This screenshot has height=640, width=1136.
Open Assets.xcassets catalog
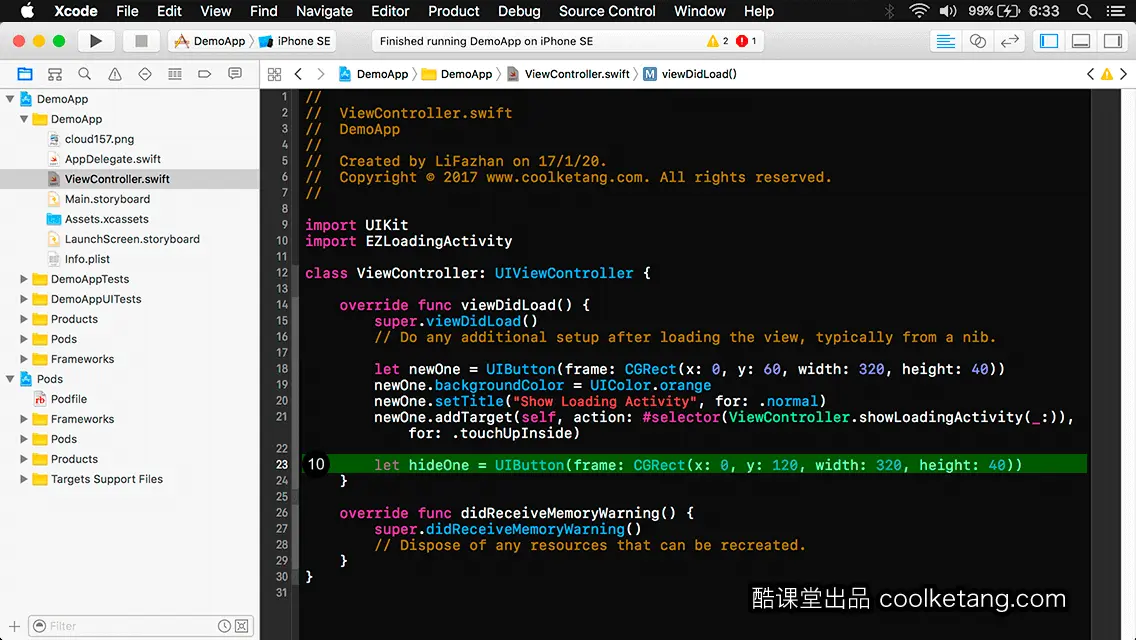[x=106, y=219]
